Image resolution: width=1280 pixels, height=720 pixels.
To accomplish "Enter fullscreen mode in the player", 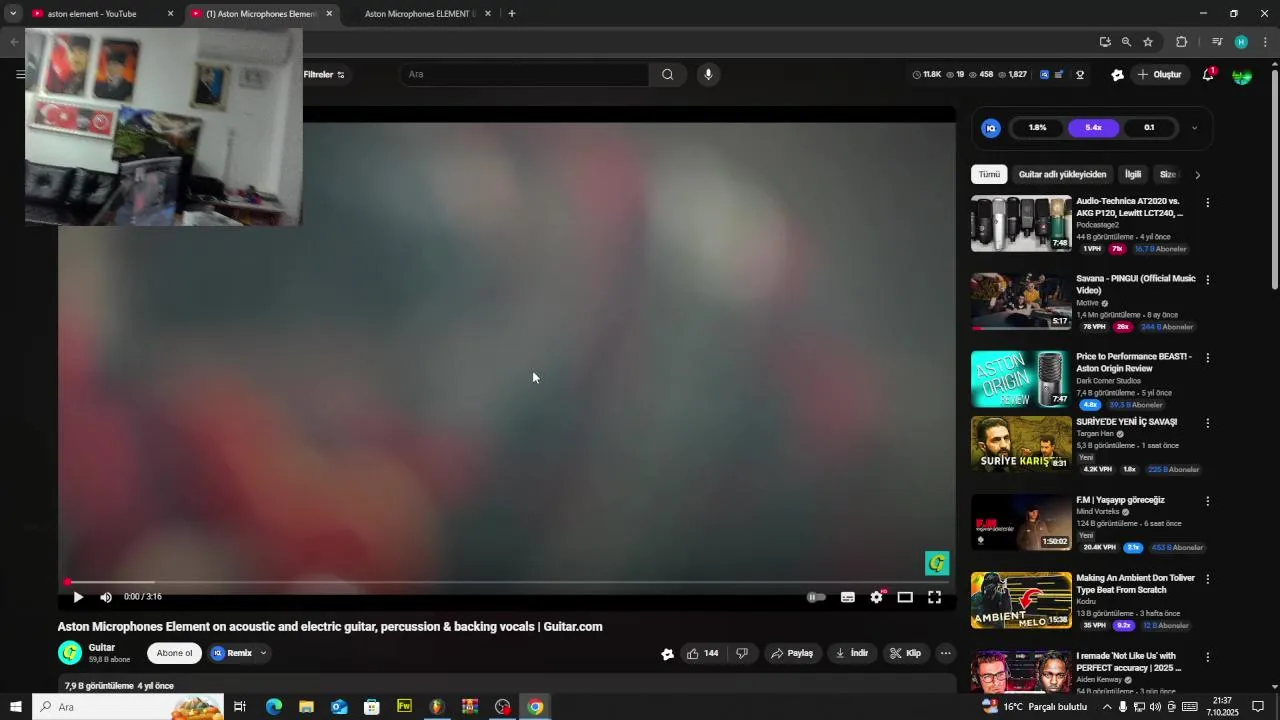I will point(934,597).
